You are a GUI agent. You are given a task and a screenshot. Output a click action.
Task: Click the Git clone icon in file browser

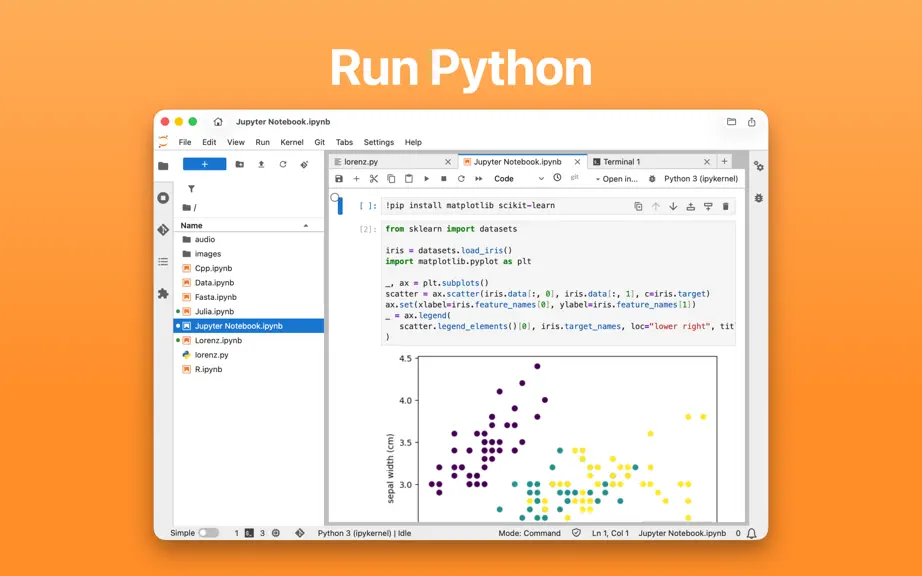304,165
